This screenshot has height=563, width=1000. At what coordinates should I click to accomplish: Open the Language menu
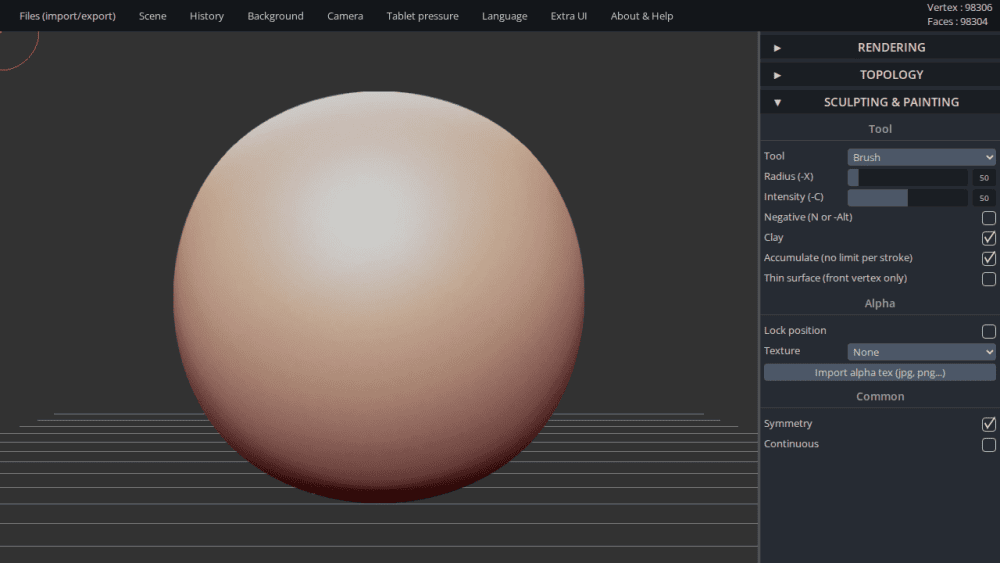click(504, 16)
